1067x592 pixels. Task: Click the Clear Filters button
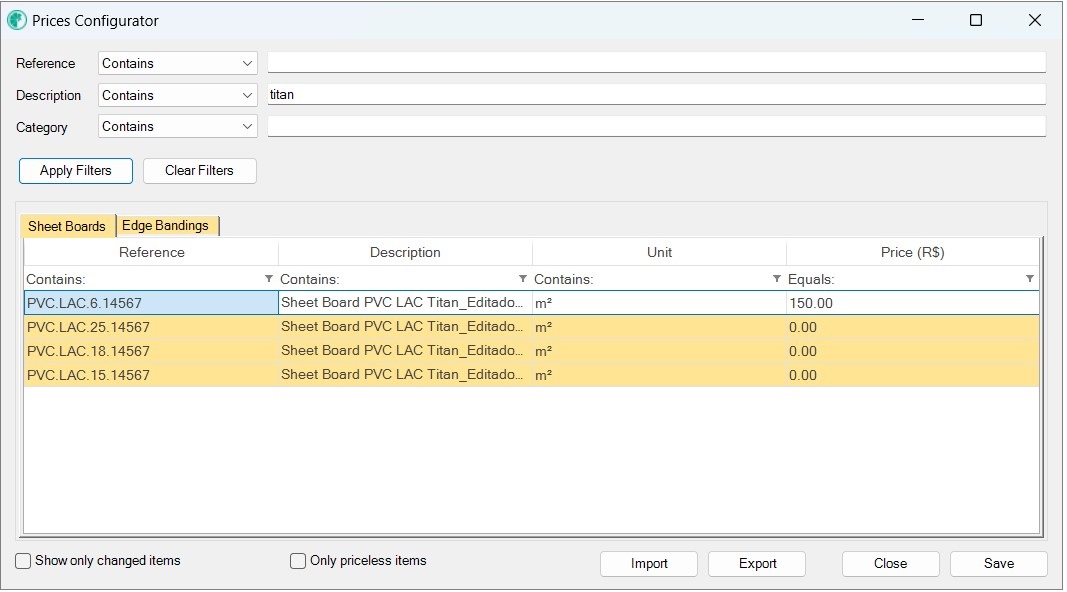coord(199,171)
